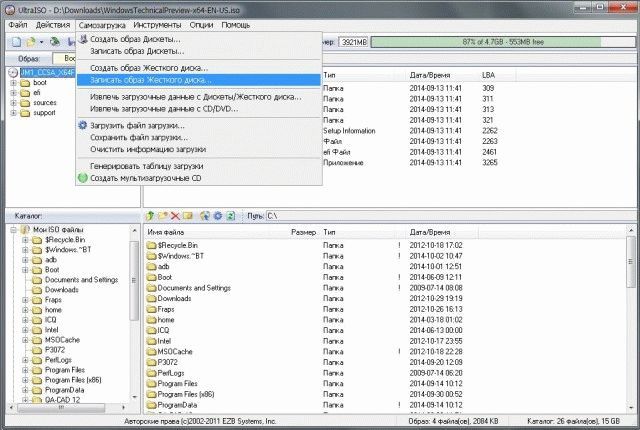Click green disc icon beside Создать мультизагрузочные CD
This screenshot has width=640, height=430.
click(x=83, y=178)
